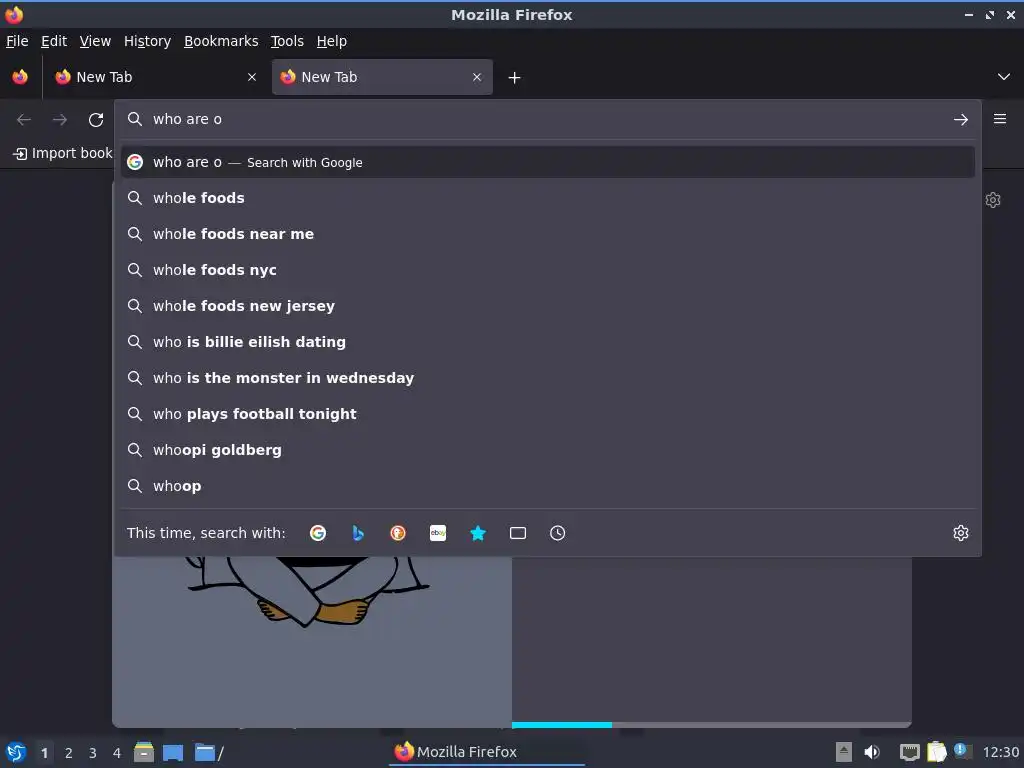
Task: Select 'whoopi goldberg' suggestion
Action: tap(548, 450)
